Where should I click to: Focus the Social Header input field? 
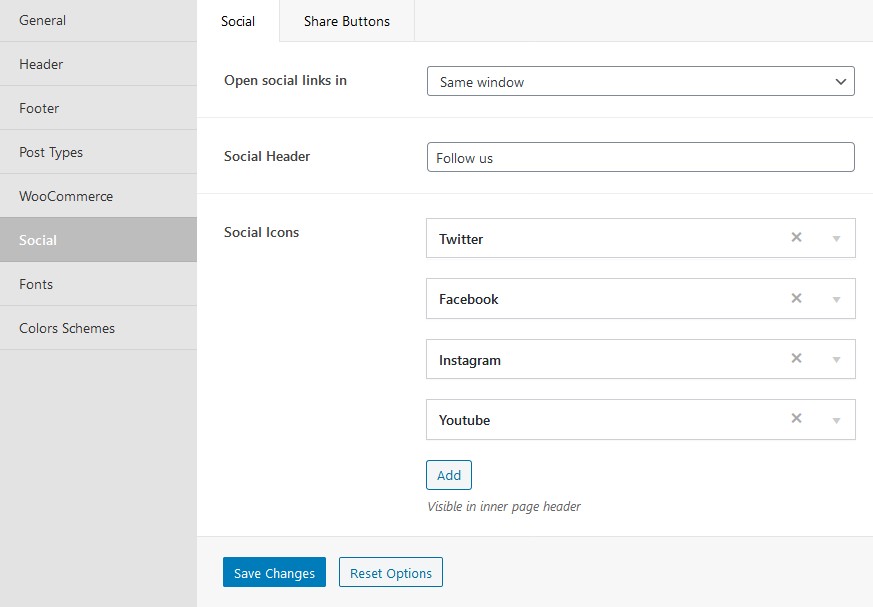640,157
